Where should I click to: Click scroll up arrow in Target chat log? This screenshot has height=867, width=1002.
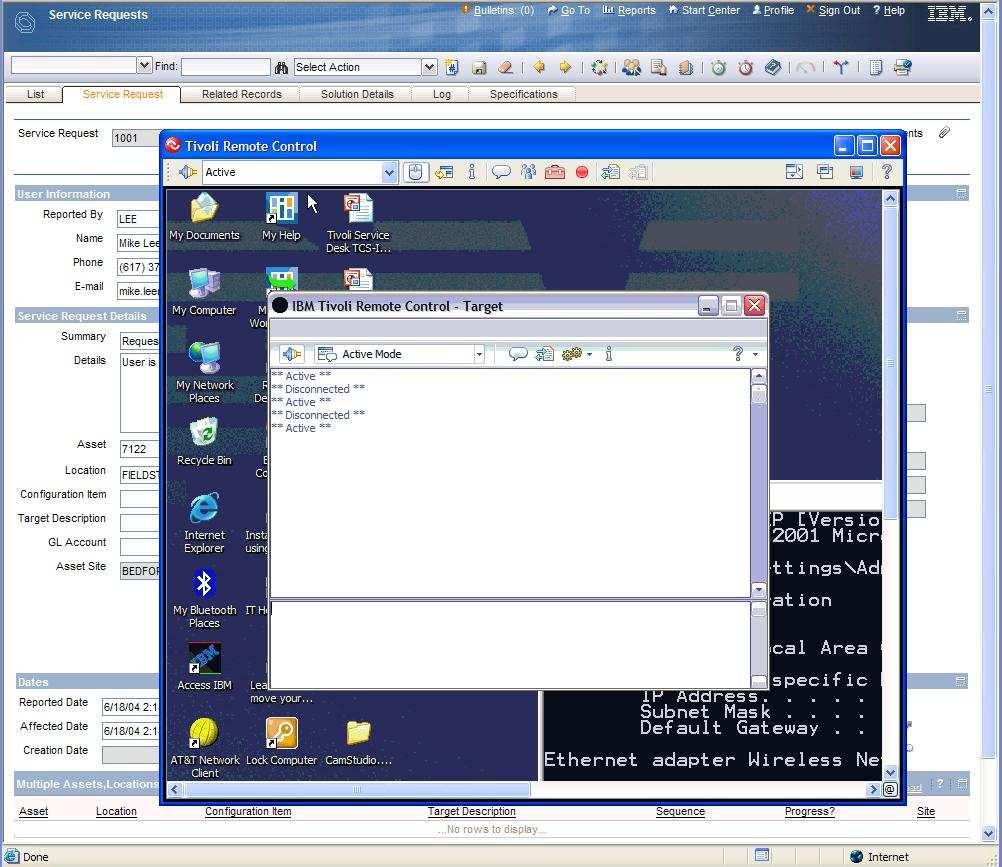point(759,376)
